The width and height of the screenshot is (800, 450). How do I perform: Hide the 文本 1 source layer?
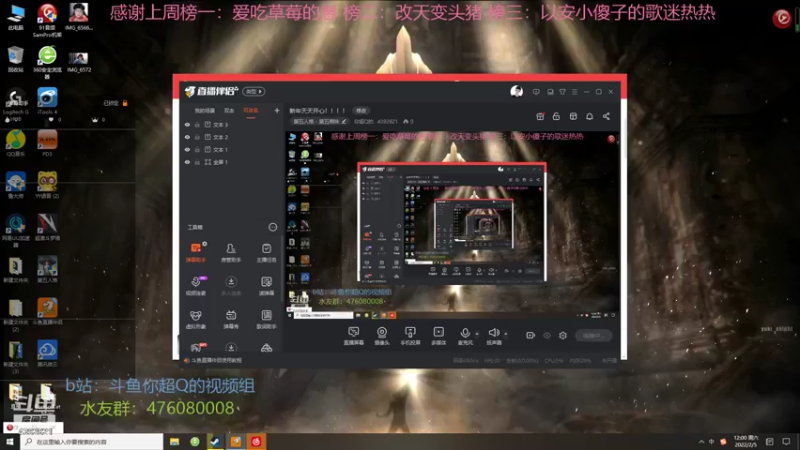187,149
